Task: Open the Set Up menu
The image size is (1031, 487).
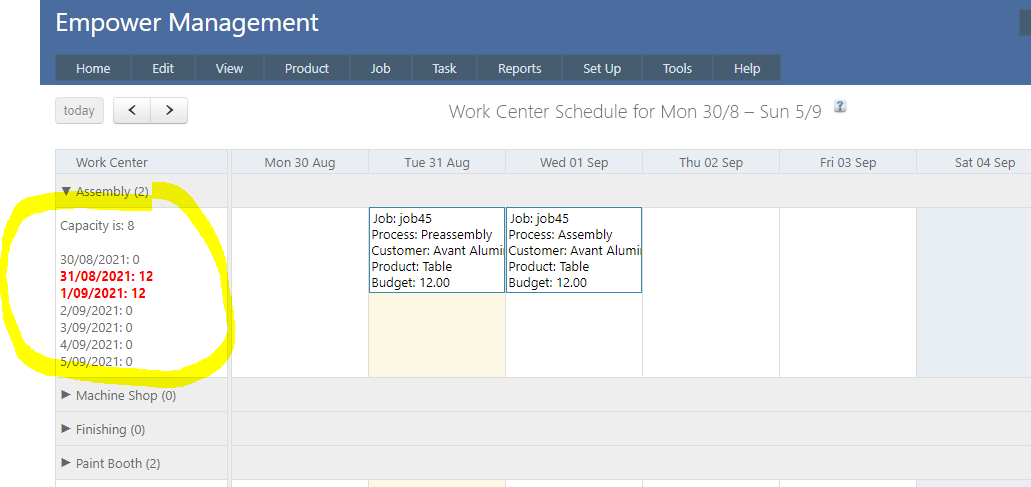Action: (x=602, y=68)
